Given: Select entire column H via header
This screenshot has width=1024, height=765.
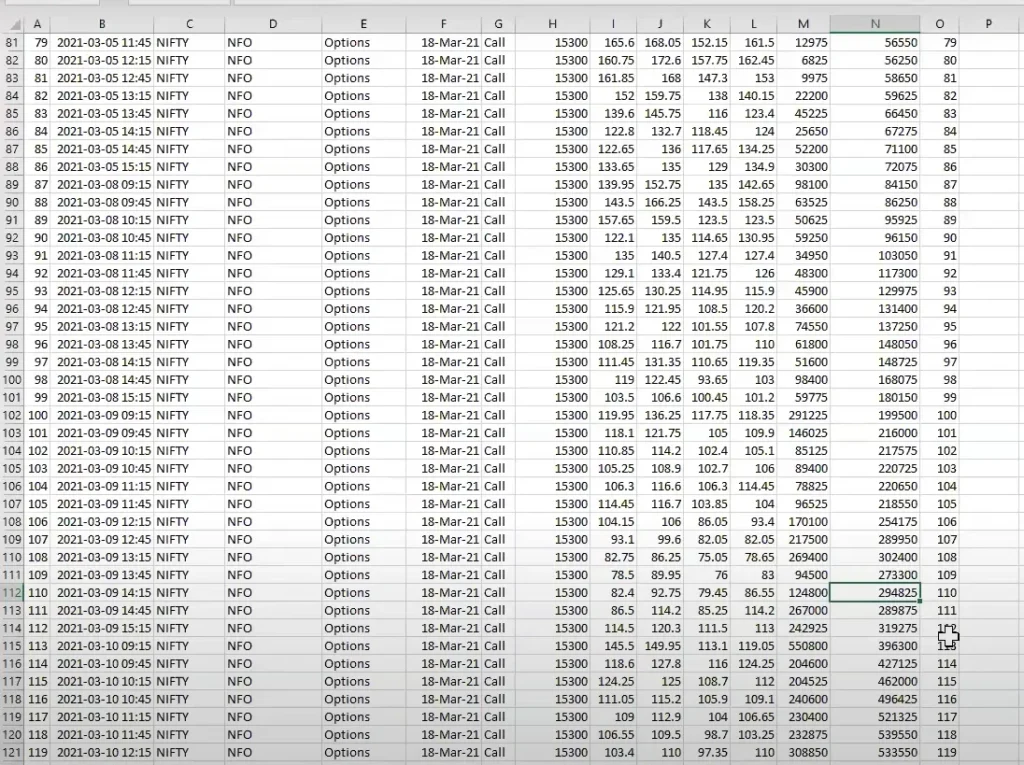Looking at the screenshot, I should [553, 23].
